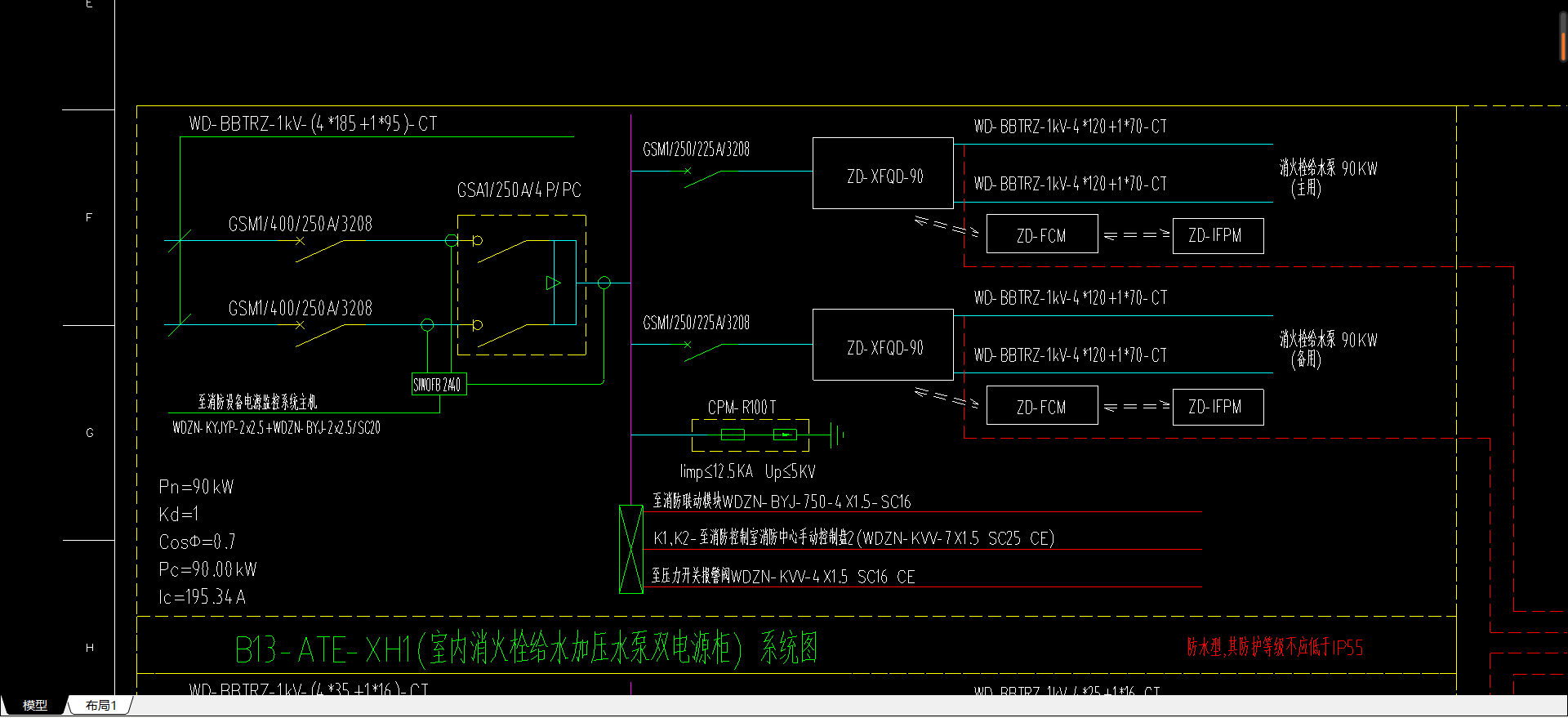Image resolution: width=1568 pixels, height=718 pixels.
Task: Select the label CPM-R100T
Action: pyautogui.click(x=742, y=407)
